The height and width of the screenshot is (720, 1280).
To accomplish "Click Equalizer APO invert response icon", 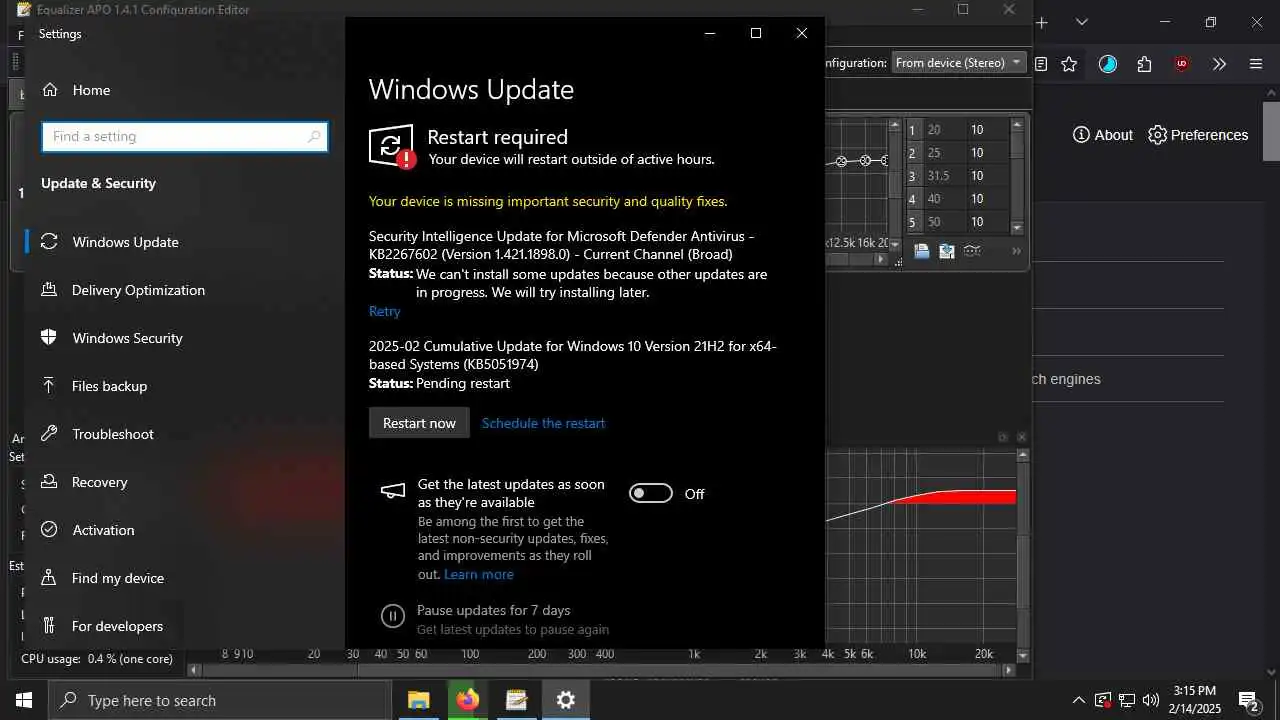I will 970,251.
